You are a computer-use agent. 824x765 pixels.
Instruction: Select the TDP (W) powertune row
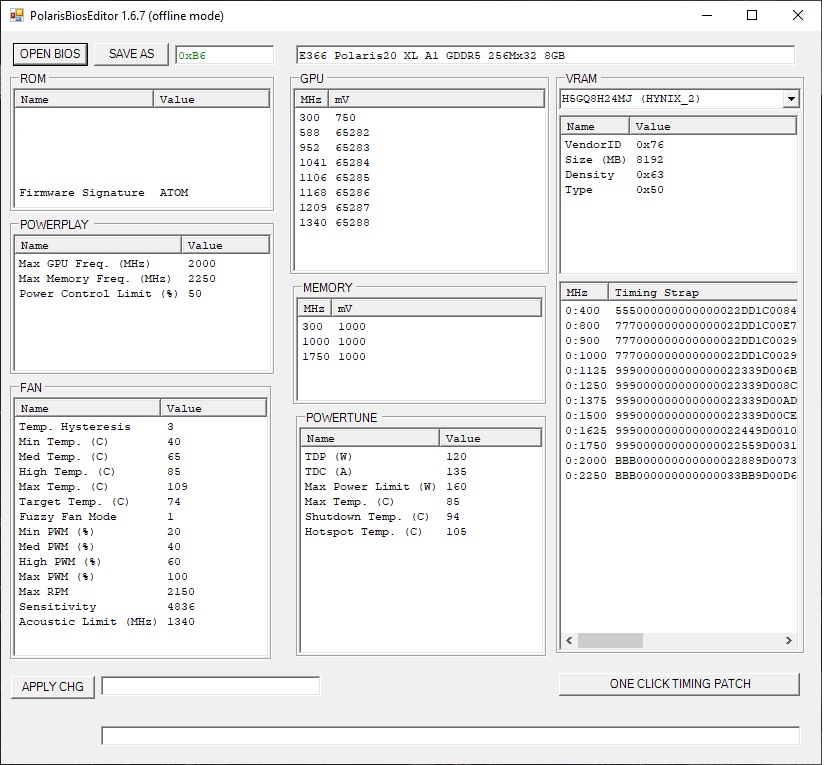point(421,457)
